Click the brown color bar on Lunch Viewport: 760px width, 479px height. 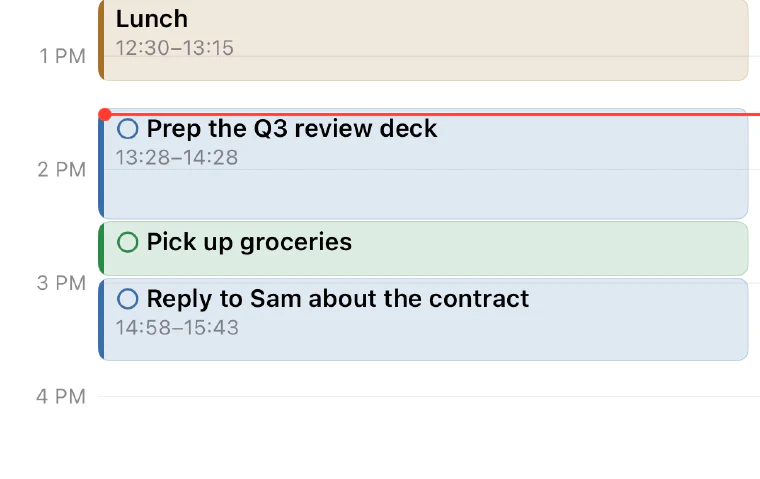pyautogui.click(x=101, y=40)
